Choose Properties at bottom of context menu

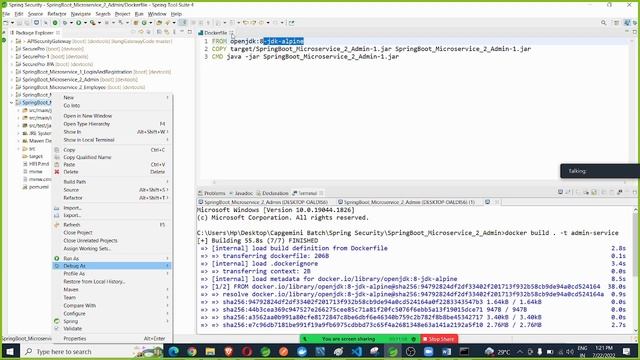click(x=75, y=338)
